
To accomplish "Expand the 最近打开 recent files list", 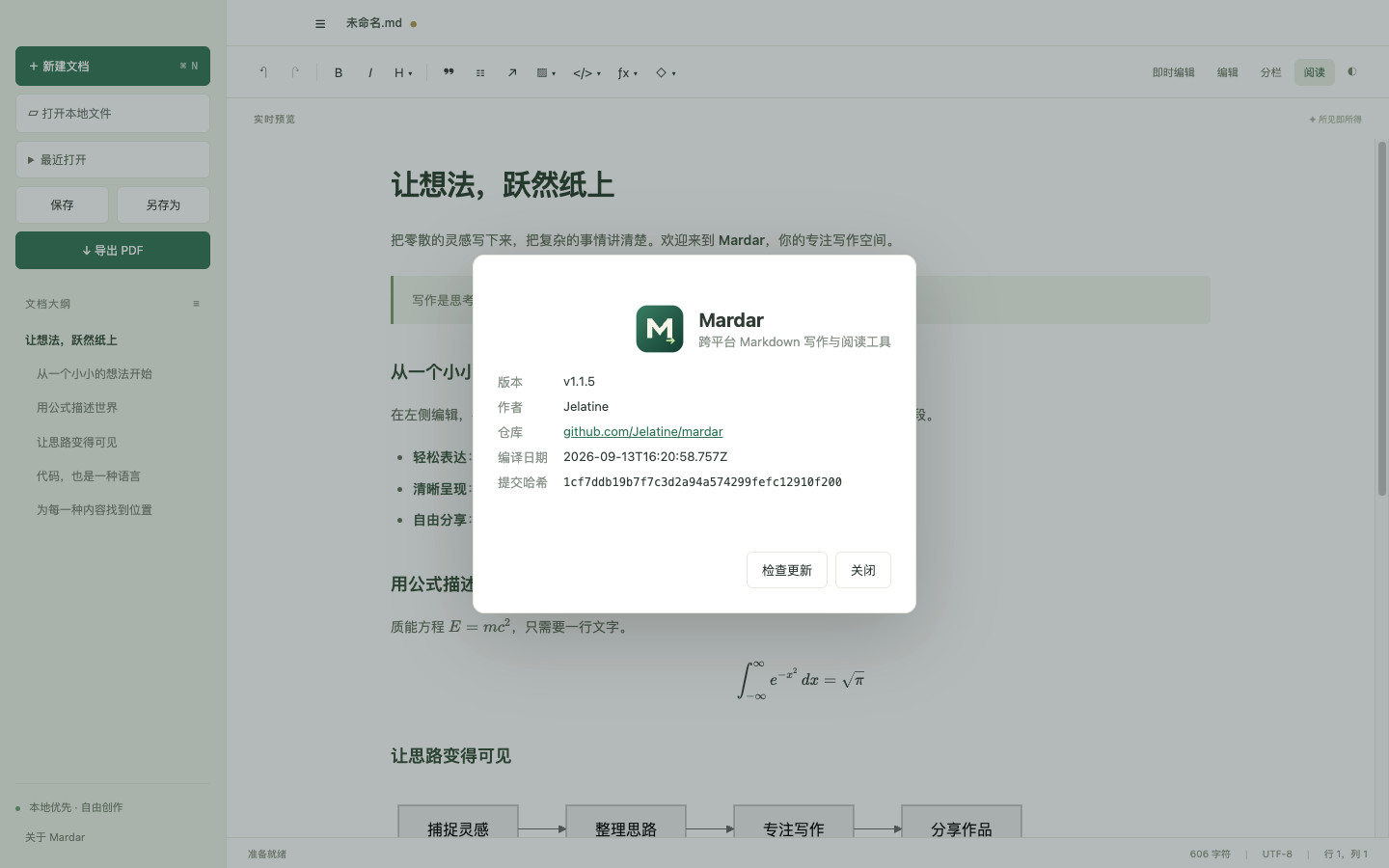I will [x=113, y=160].
